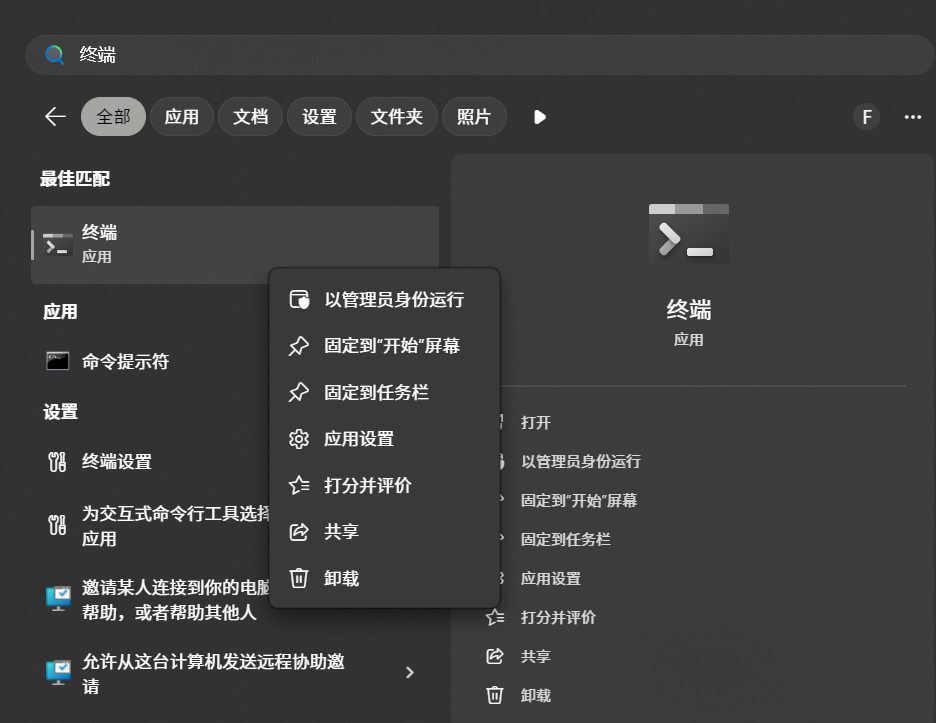The width and height of the screenshot is (936, 723).
Task: Open the three-dots more options menu
Action: tap(912, 117)
